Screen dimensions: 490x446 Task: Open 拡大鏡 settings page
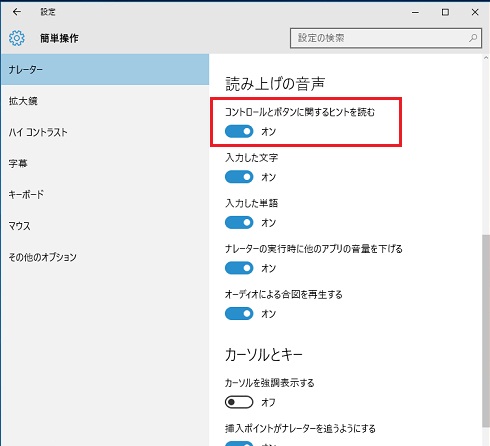[105, 101]
